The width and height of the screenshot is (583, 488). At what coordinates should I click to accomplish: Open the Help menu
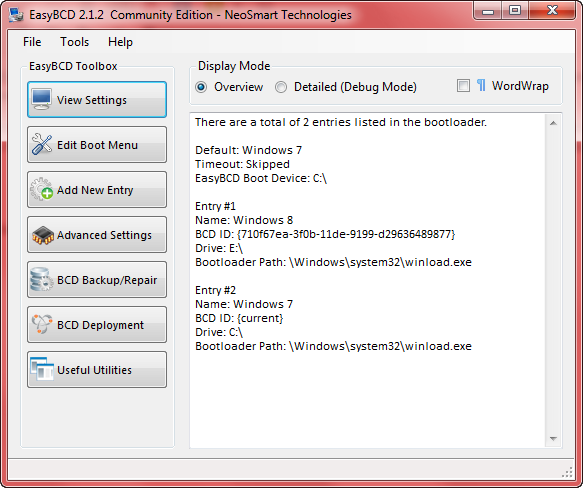coord(120,42)
